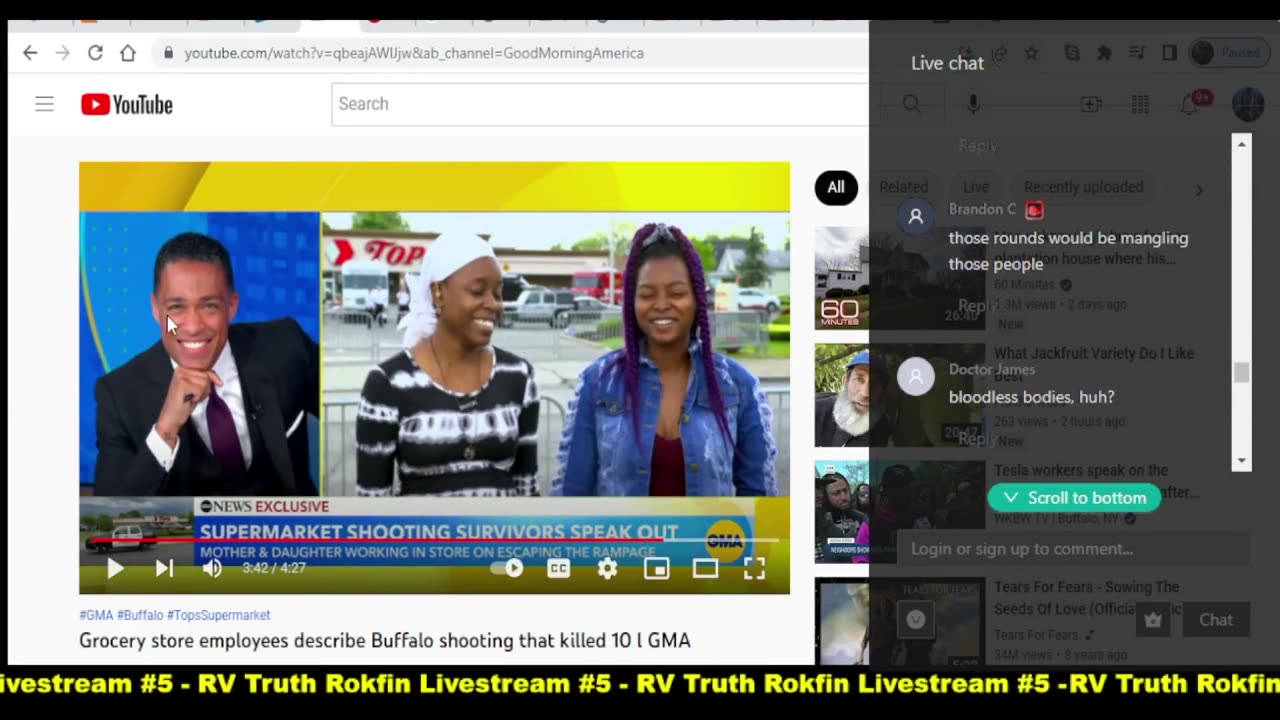This screenshot has width=1280, height=720.
Task: Open the media controls playlist icon
Action: [1137, 53]
